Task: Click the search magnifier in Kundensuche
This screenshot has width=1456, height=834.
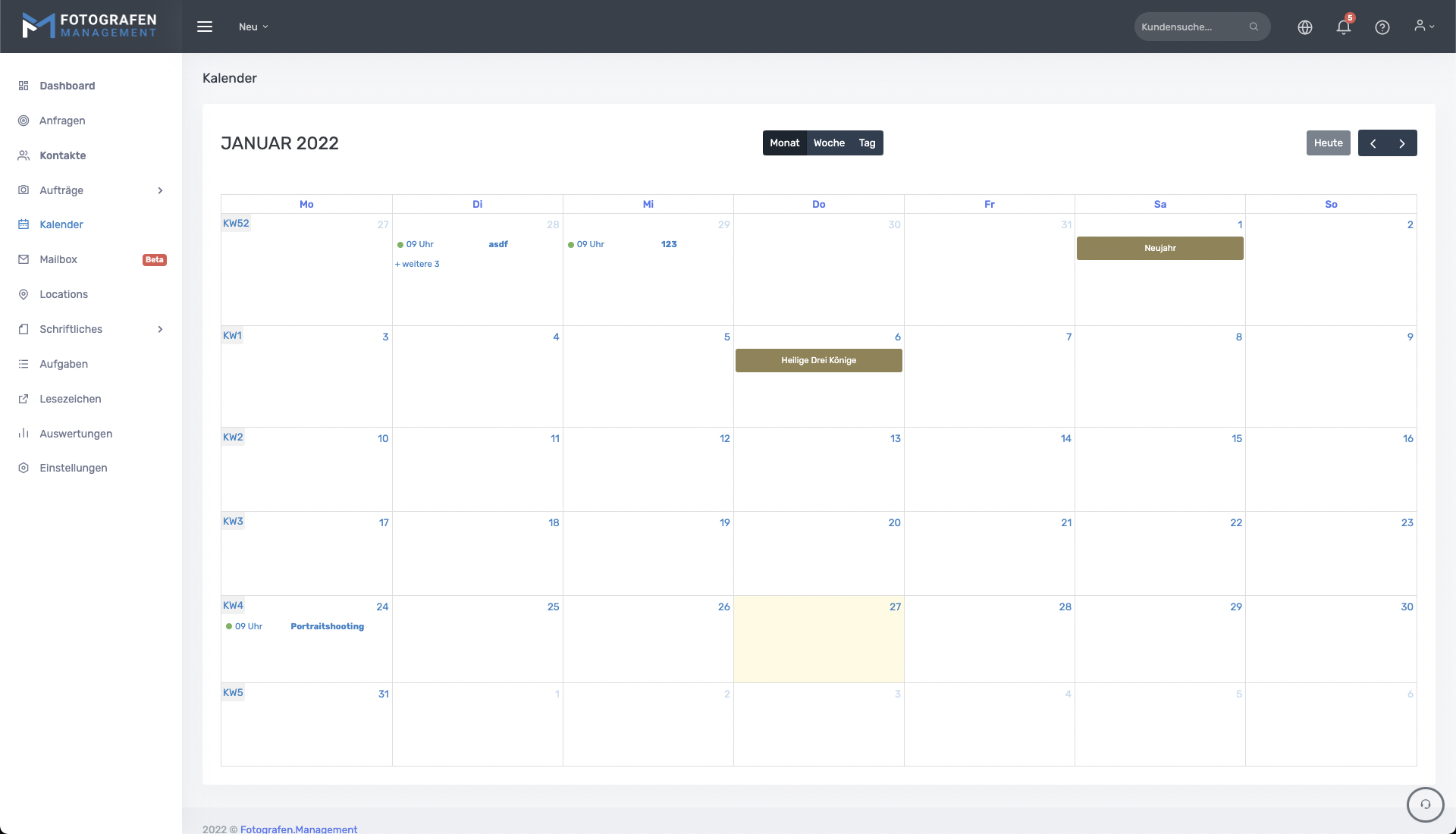Action: 1254,27
